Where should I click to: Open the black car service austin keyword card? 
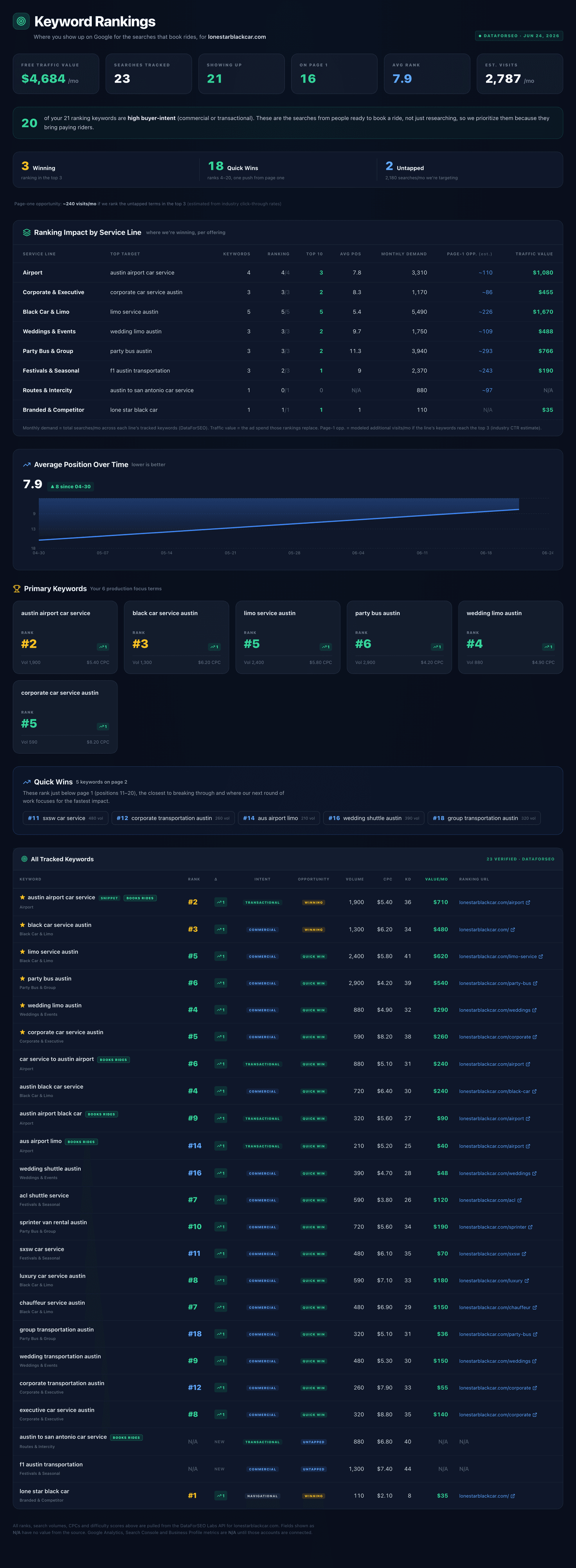click(x=176, y=637)
